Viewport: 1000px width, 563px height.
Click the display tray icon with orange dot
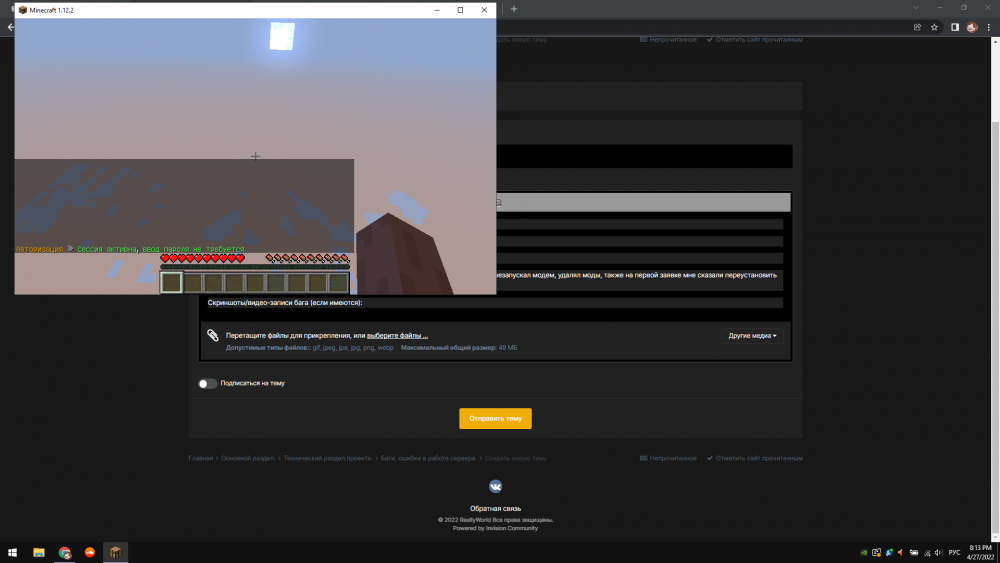coord(876,553)
